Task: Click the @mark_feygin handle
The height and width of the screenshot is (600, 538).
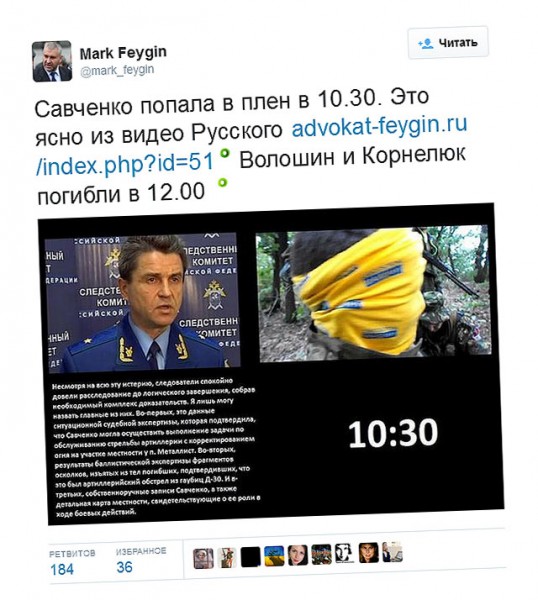Action: (117, 70)
